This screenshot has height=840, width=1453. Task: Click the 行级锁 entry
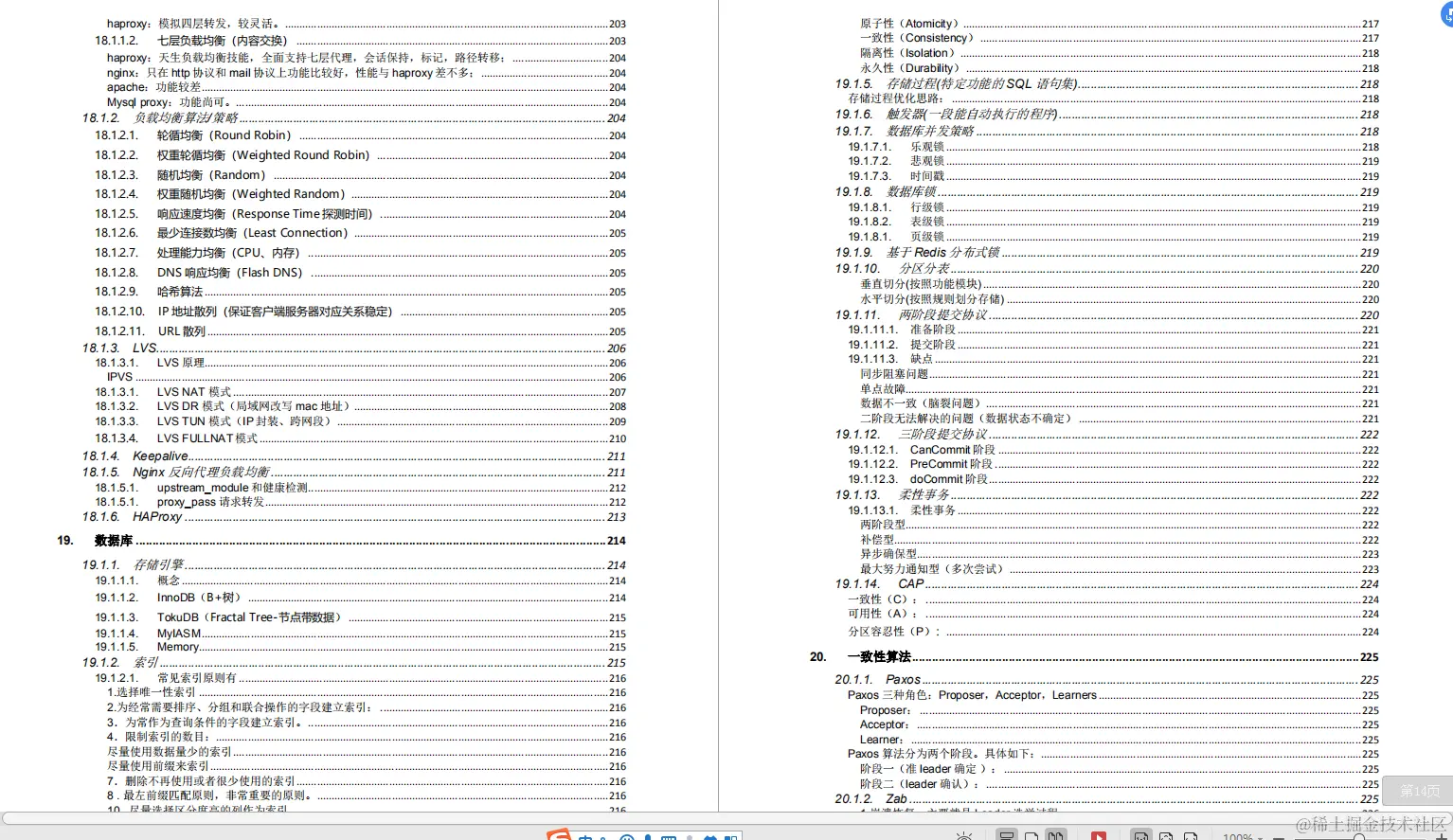coord(1113,207)
